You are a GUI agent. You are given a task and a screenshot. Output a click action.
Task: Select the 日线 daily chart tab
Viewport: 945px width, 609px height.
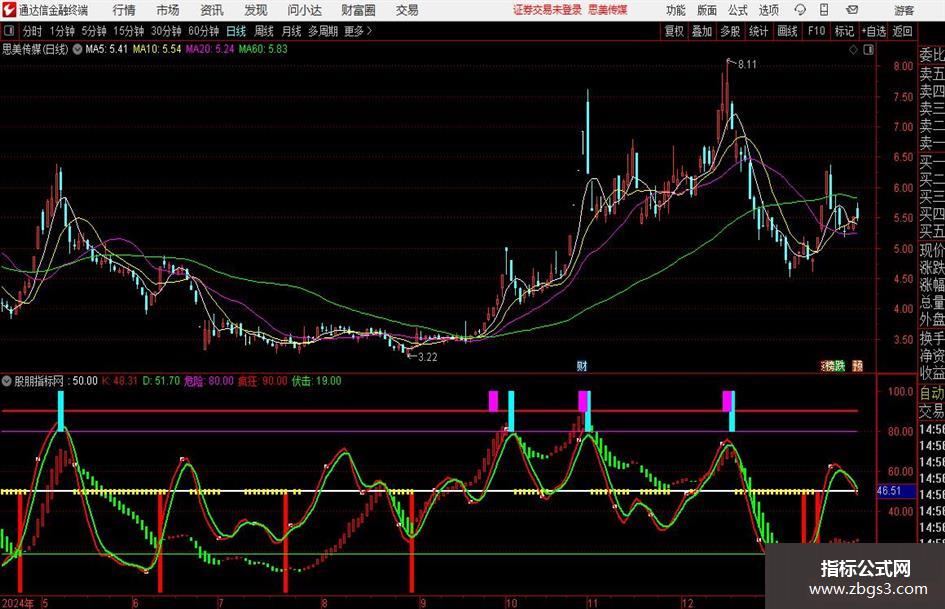click(236, 31)
